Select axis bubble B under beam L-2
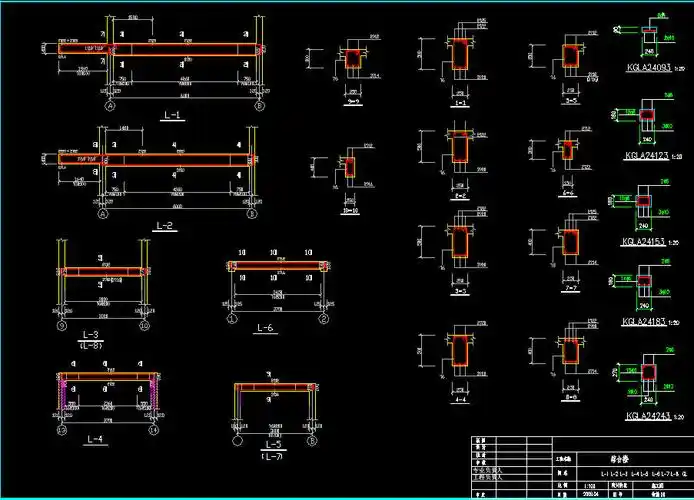694x500 pixels. tap(252, 213)
